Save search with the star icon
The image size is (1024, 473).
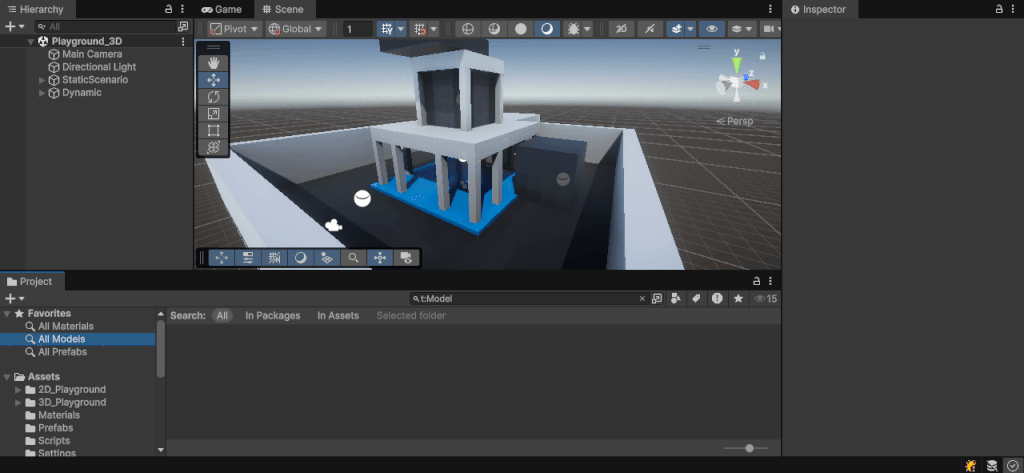[739, 299]
